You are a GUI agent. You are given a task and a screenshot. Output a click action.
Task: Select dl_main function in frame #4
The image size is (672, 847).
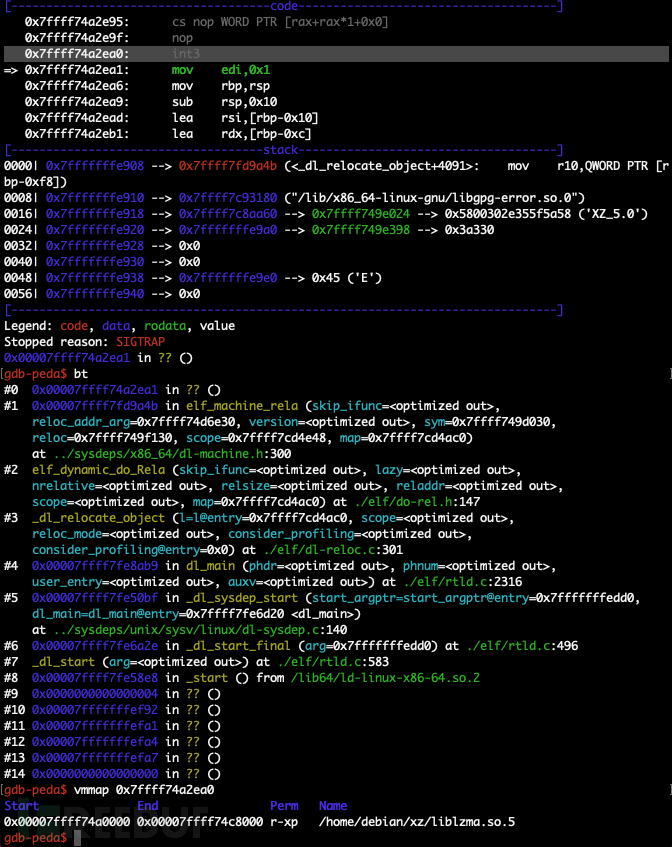tap(210, 566)
